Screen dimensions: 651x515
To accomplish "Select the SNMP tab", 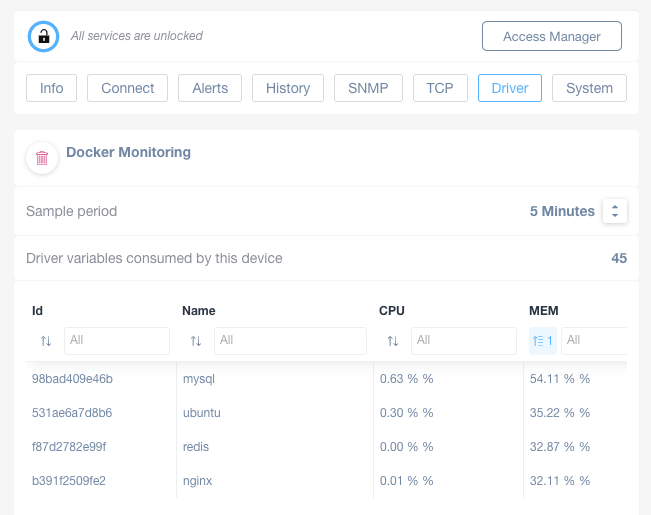I will tap(369, 88).
